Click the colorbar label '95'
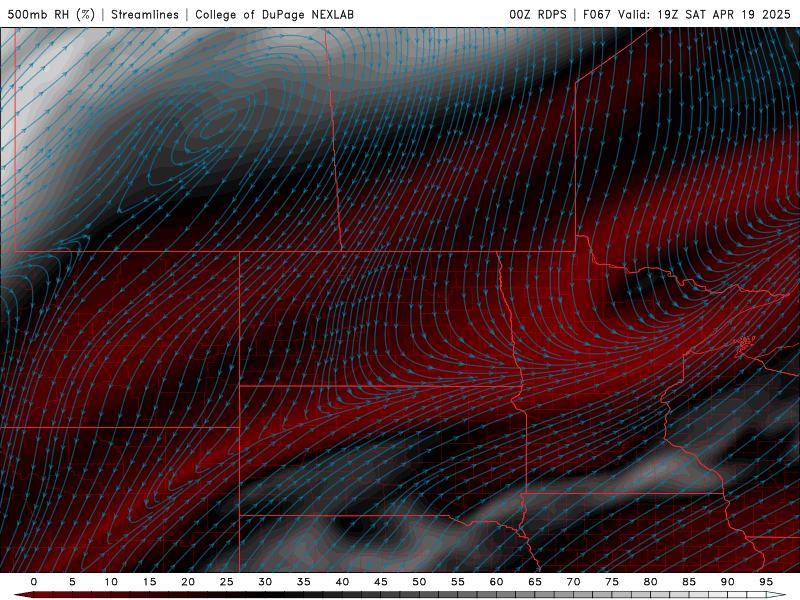The image size is (800, 600). 766,582
